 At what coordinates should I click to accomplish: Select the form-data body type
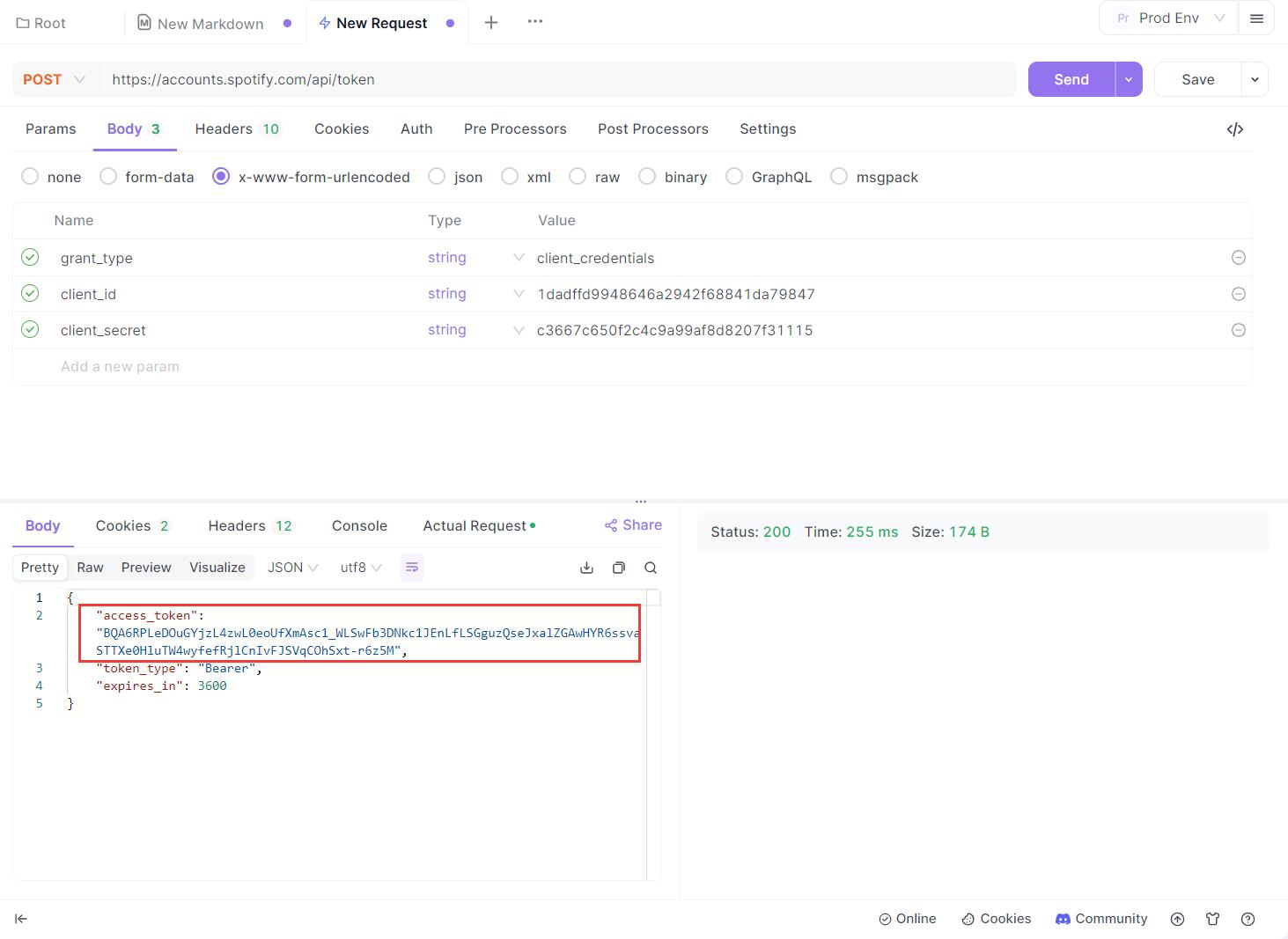tap(108, 177)
